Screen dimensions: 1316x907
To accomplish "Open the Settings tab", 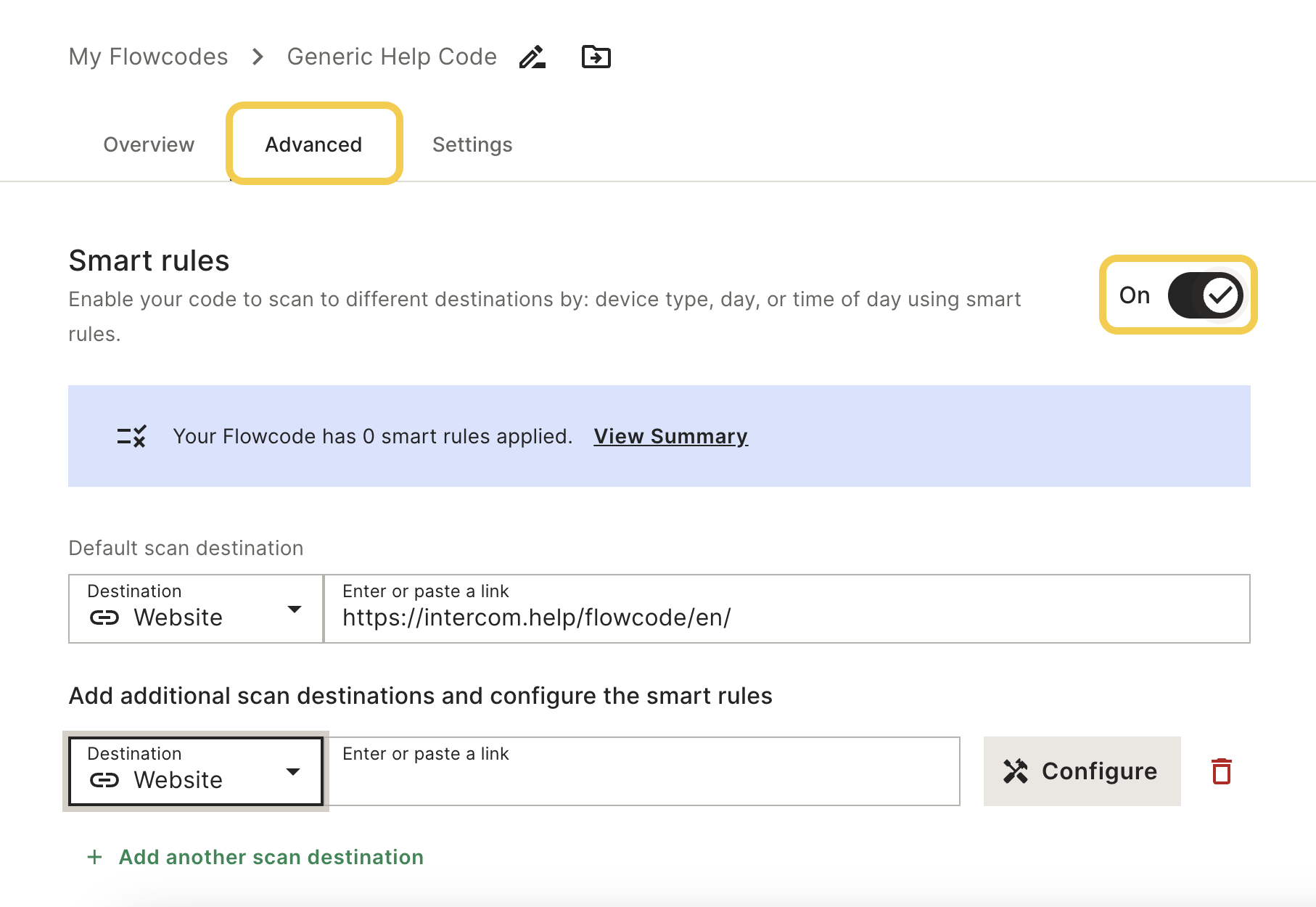I will (x=472, y=144).
